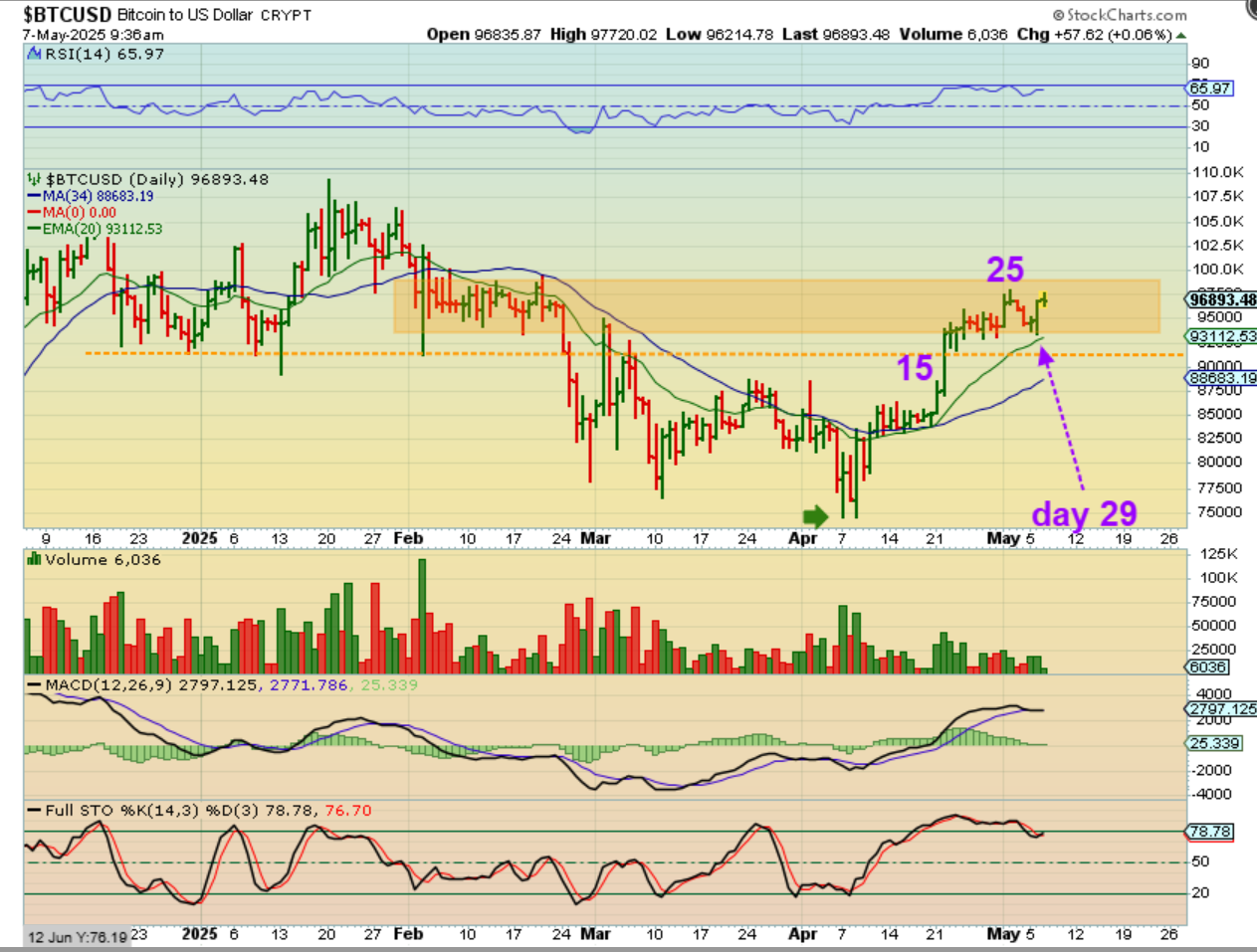Click the 90 level on RSI axis
Viewport: 1257px width, 952px height.
point(1200,64)
